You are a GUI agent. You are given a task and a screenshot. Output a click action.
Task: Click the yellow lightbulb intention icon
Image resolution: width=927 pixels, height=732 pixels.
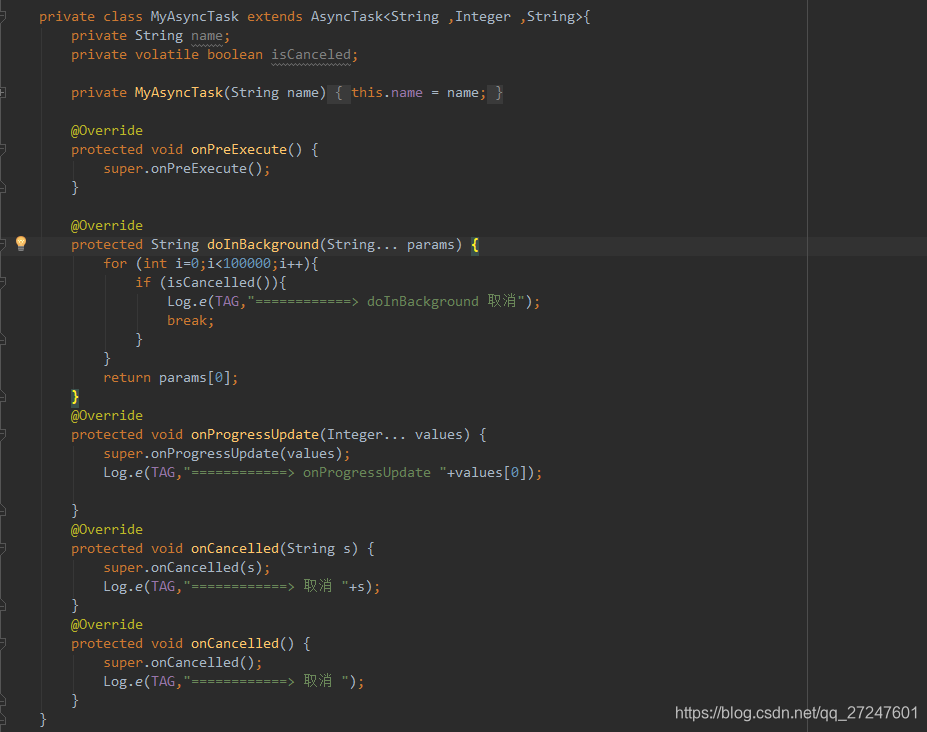pos(21,243)
